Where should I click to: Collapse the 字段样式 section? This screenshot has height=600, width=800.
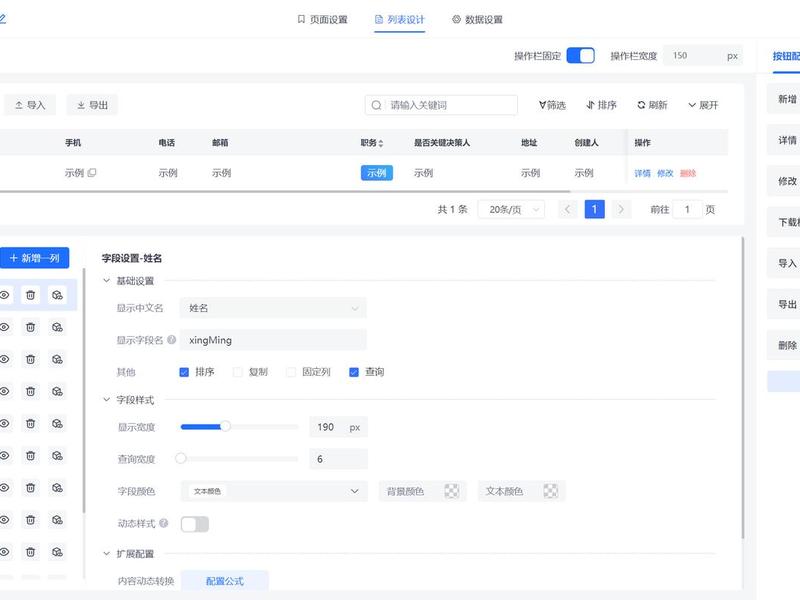coord(107,399)
